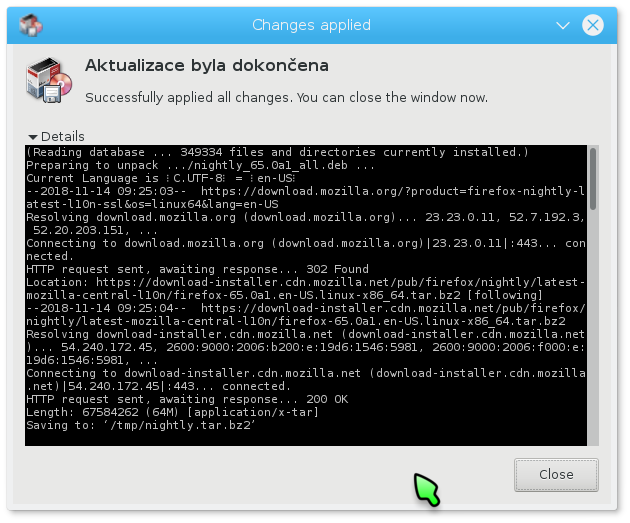Click '52.20.203.151, ...' terminal line
Screen dimensions: 630x523
(95, 230)
